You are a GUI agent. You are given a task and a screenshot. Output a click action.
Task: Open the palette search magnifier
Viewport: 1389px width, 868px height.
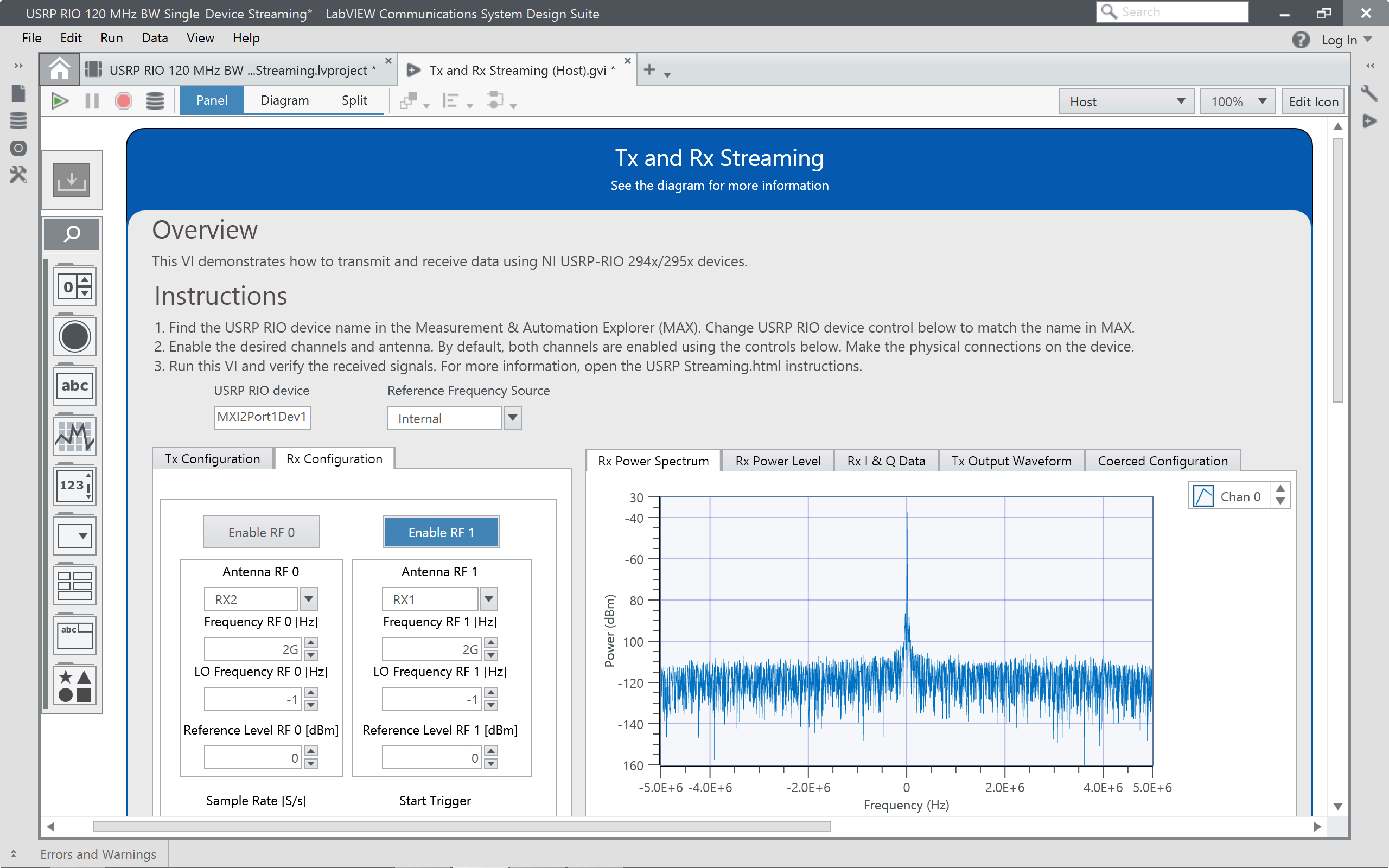pos(72,234)
